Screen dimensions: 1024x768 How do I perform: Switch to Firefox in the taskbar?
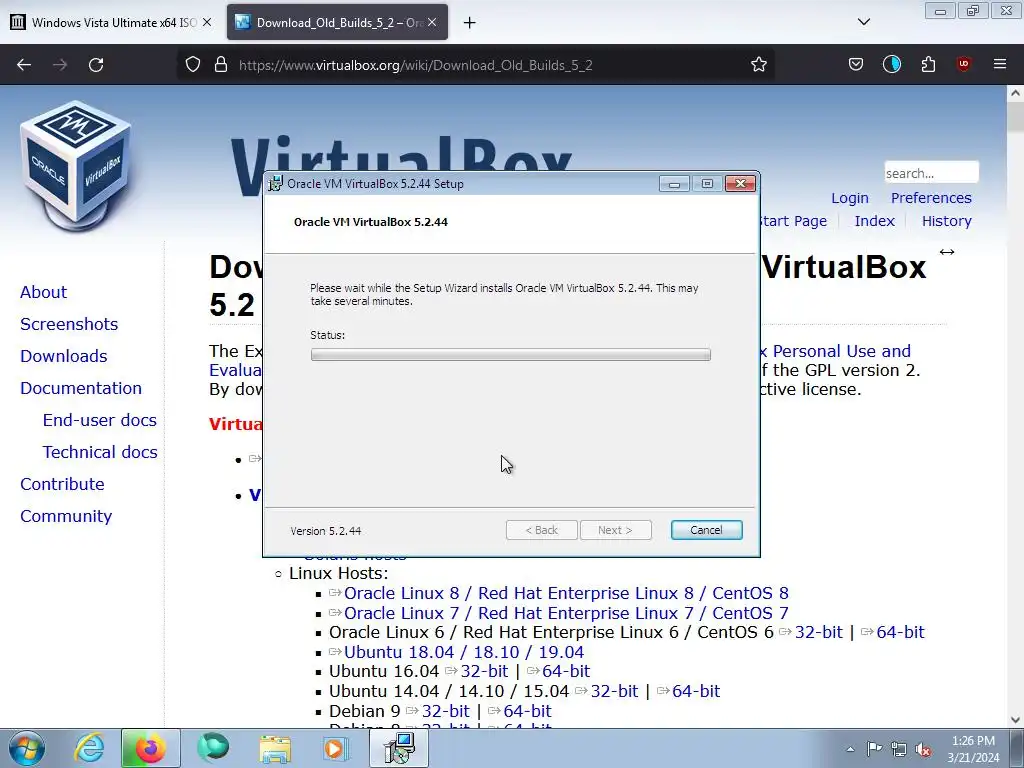tap(150, 748)
